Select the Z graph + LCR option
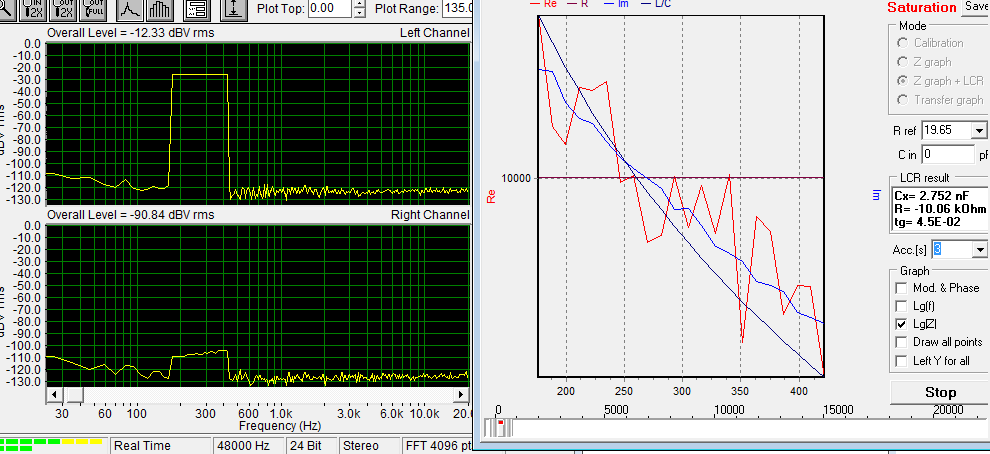 [904, 81]
